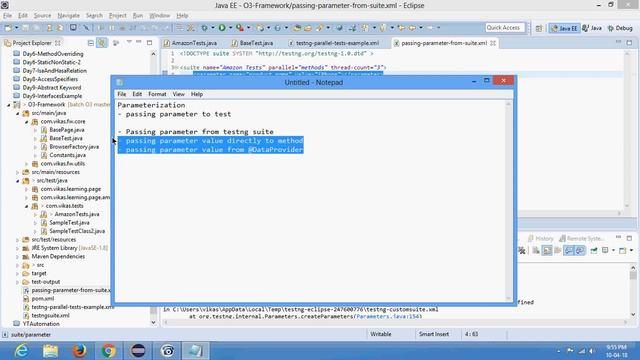Open Google Chrome from taskbar
640x360 pixels.
(x=109, y=351)
